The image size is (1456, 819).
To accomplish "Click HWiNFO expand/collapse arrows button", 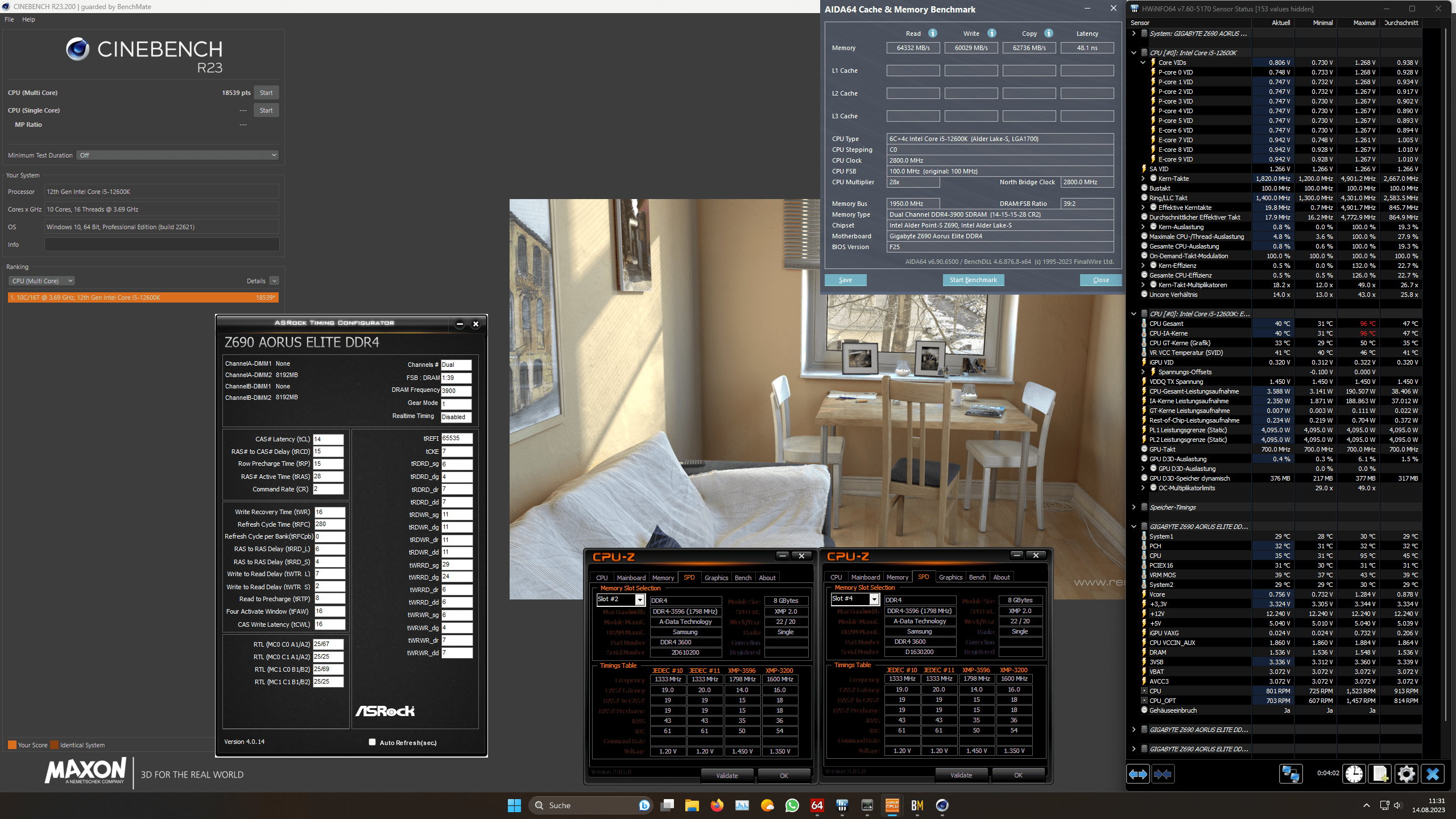I will point(1138,774).
